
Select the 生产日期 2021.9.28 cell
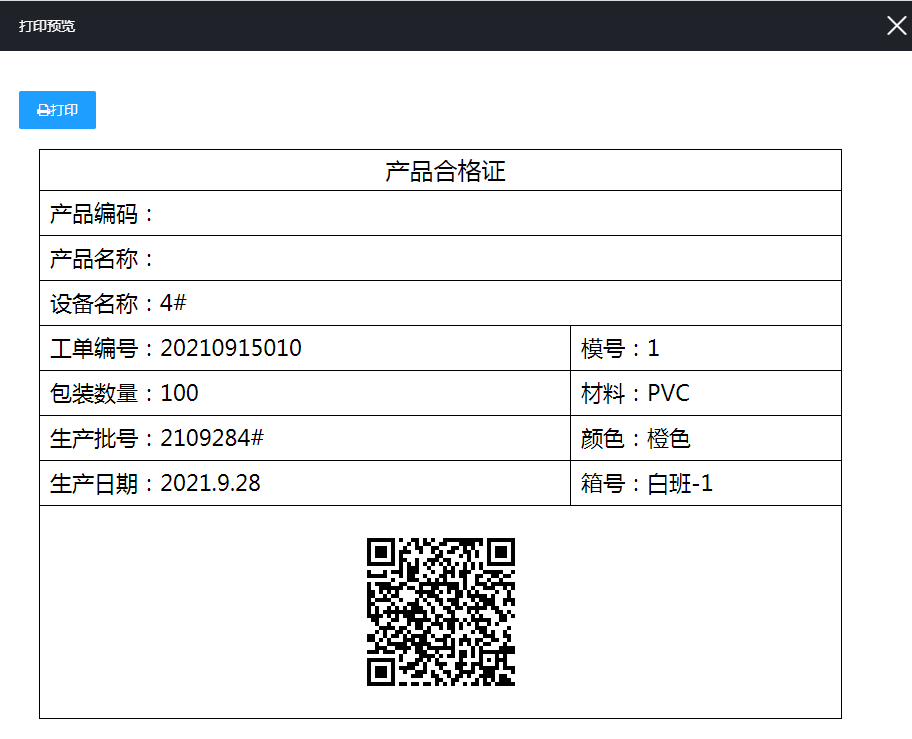pos(305,483)
